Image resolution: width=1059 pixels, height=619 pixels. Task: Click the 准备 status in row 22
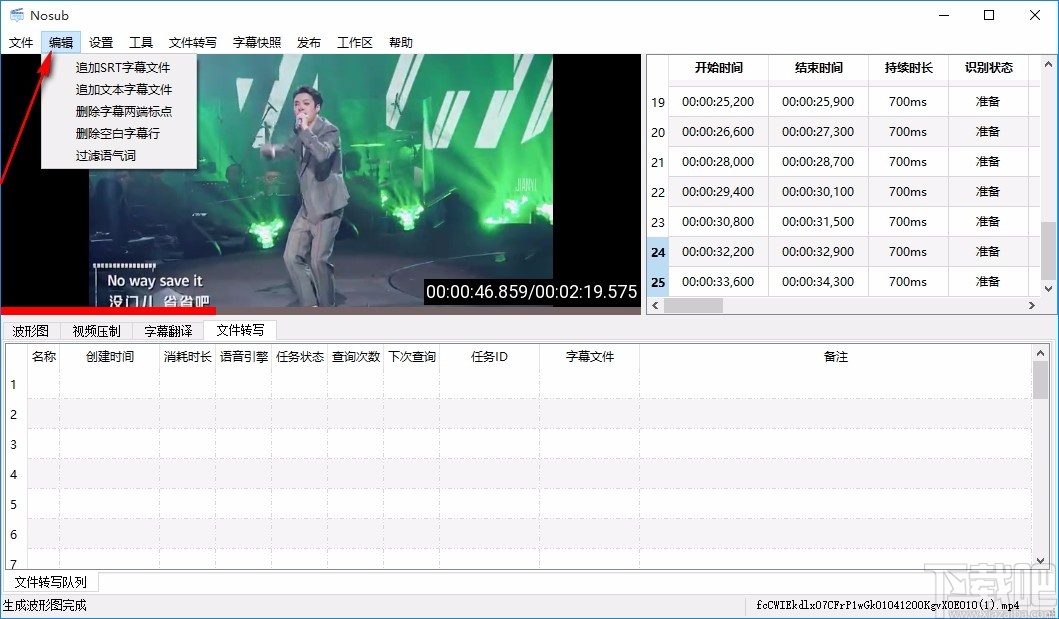(x=988, y=192)
